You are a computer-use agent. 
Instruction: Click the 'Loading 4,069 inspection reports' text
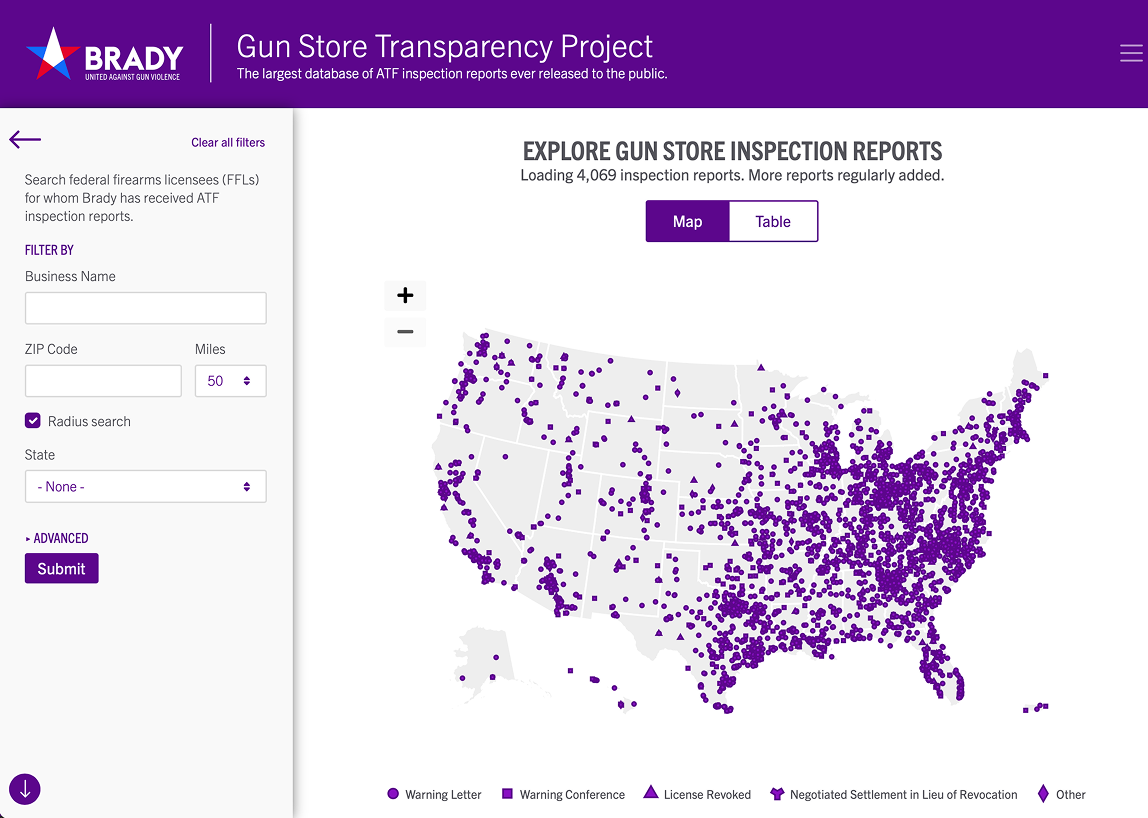[x=732, y=176]
